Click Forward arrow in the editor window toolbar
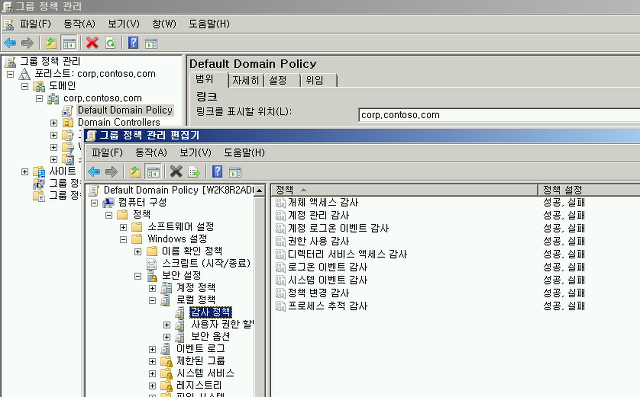This screenshot has height=397, width=640. tap(111, 172)
